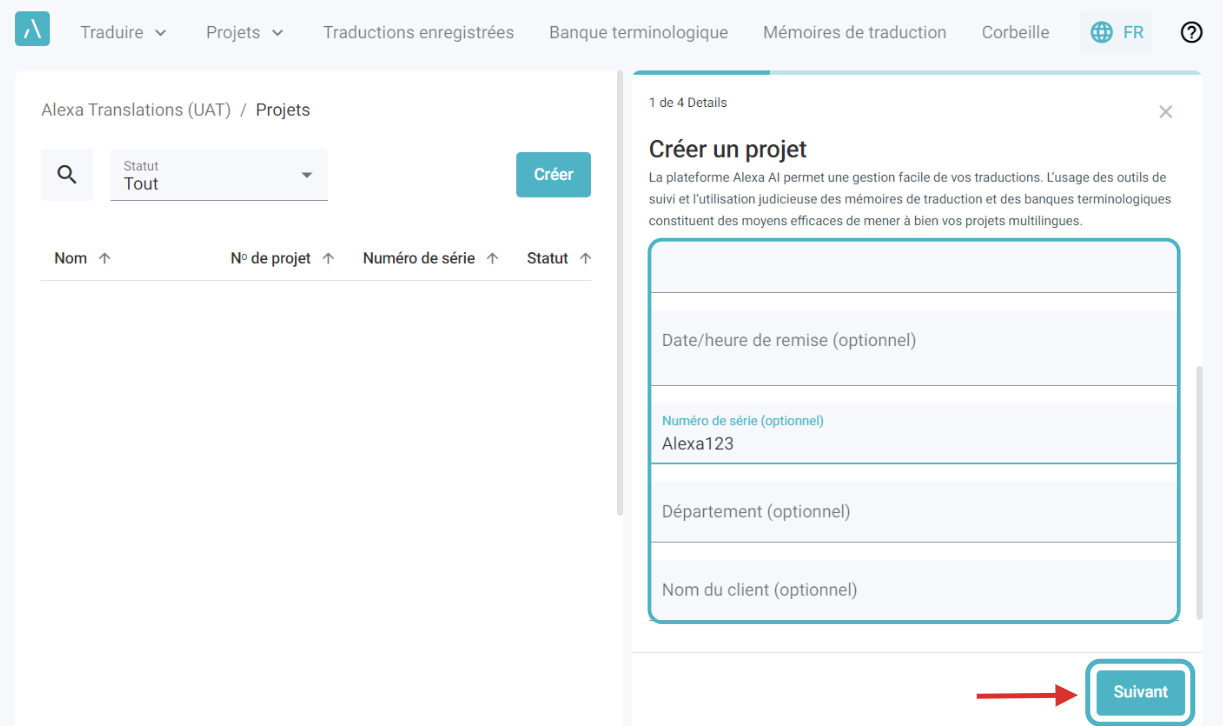Click the Projets breadcrumb text

pyautogui.click(x=283, y=110)
